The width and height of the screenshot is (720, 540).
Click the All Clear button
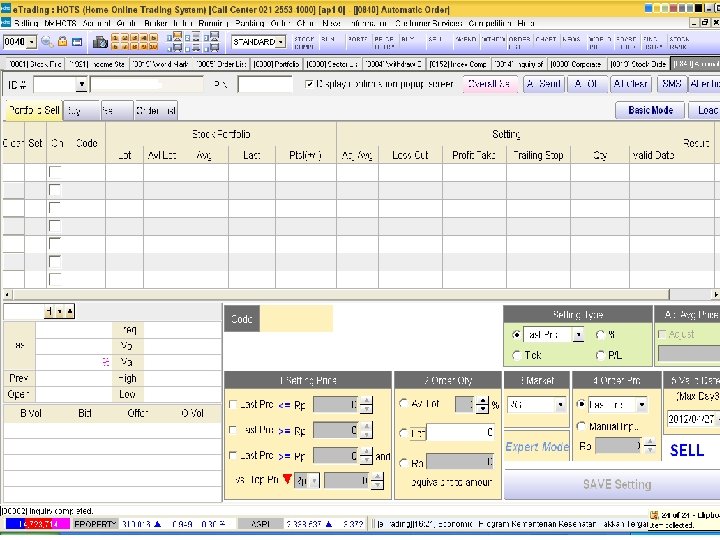pyautogui.click(x=630, y=84)
